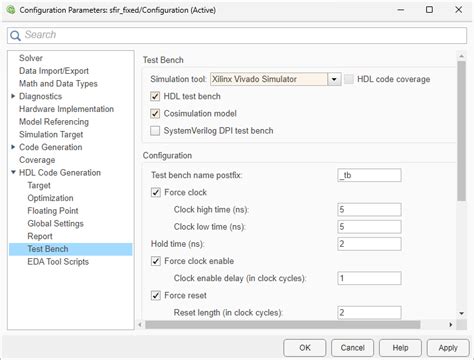The width and height of the screenshot is (474, 360).
Task: Open EDA Tool Scripts subpane
Action: click(x=58, y=262)
